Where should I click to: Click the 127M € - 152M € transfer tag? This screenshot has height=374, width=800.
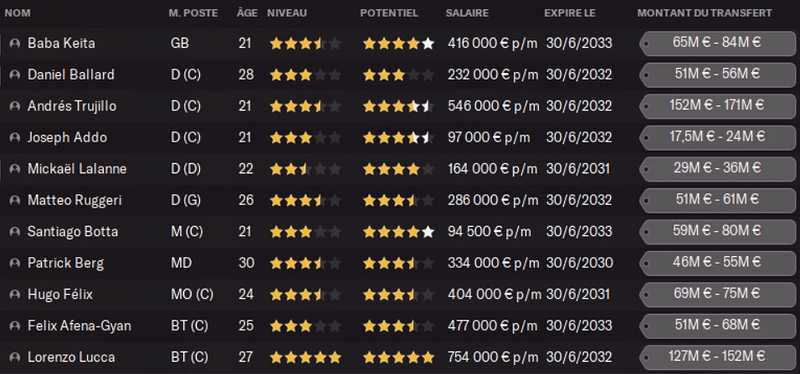coord(717,357)
